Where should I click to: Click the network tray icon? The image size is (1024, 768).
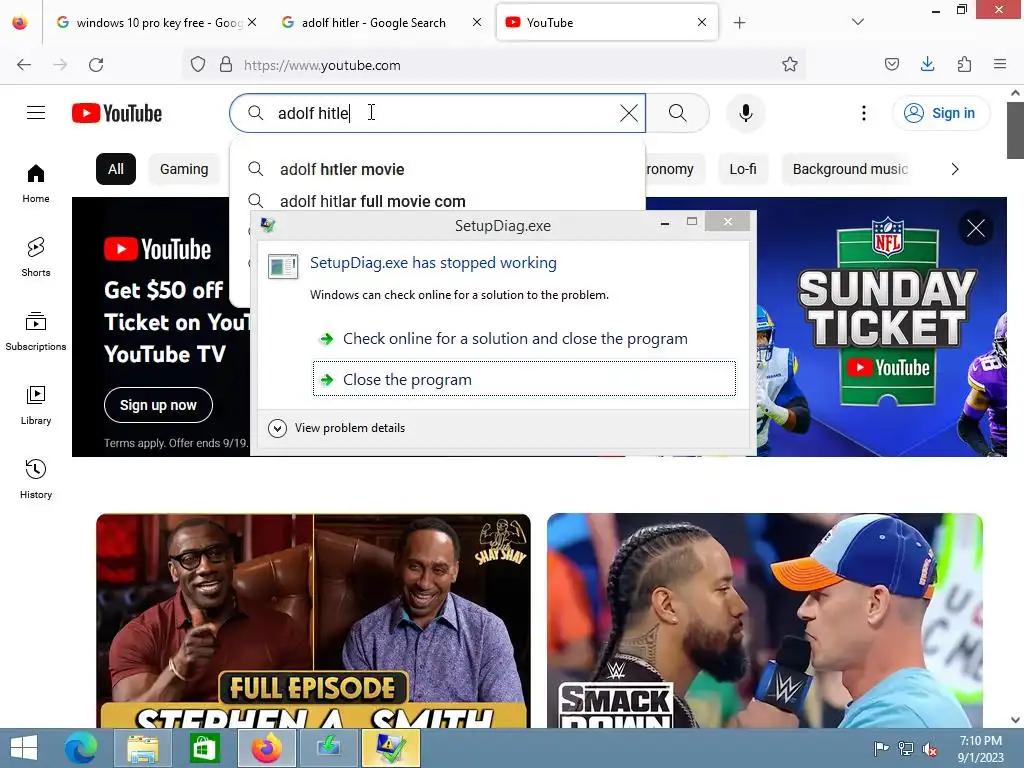click(x=905, y=749)
